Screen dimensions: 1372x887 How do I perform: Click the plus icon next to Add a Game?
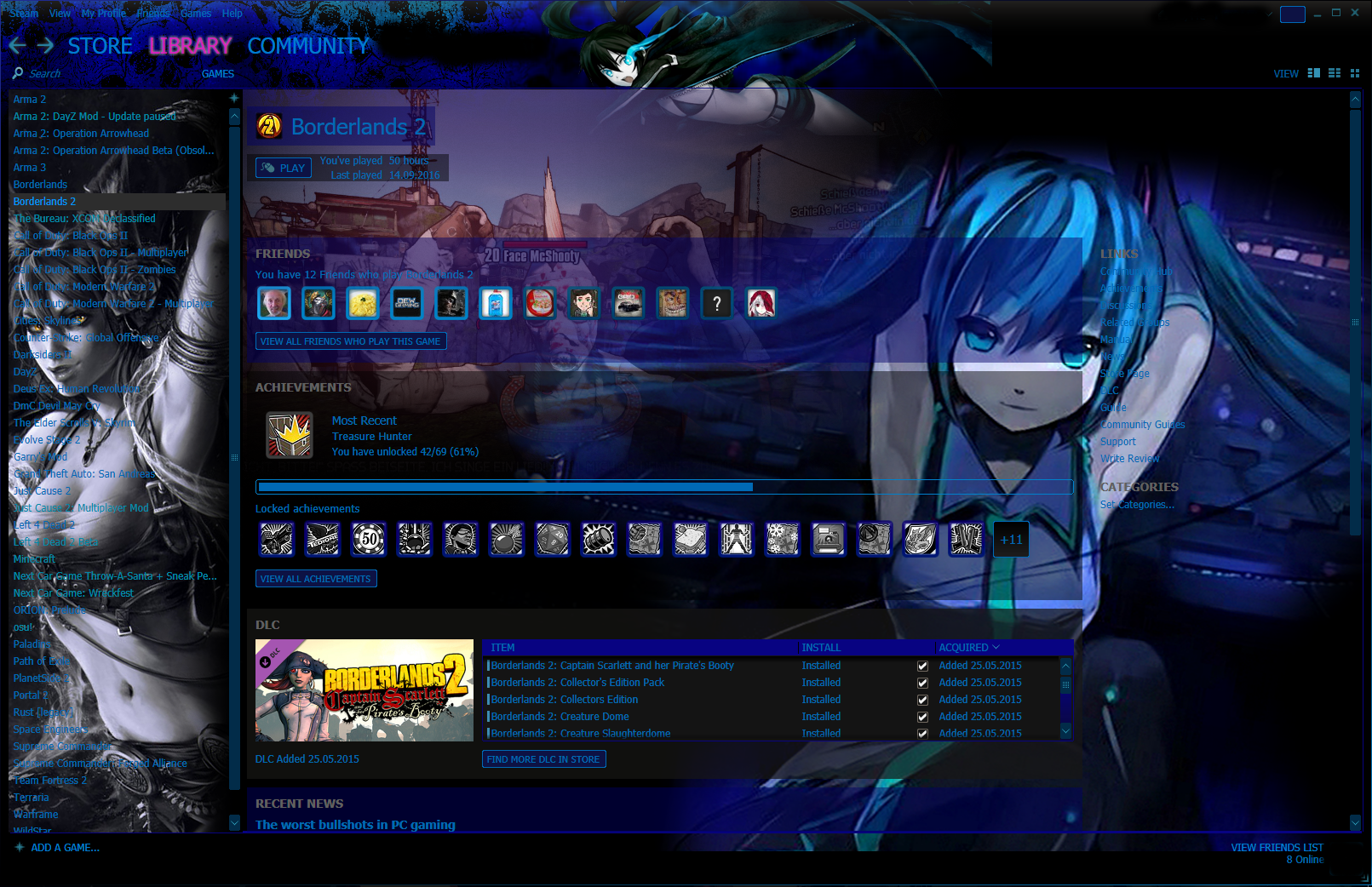coord(20,847)
